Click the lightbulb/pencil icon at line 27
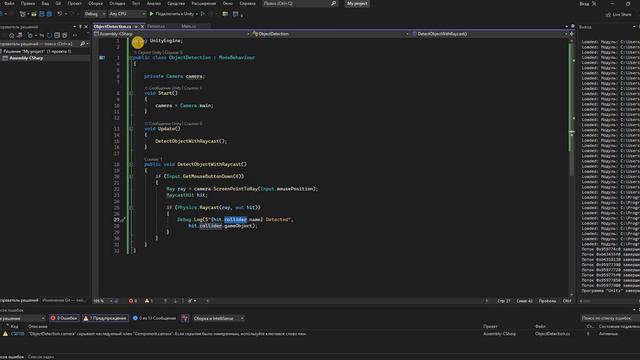 123,220
